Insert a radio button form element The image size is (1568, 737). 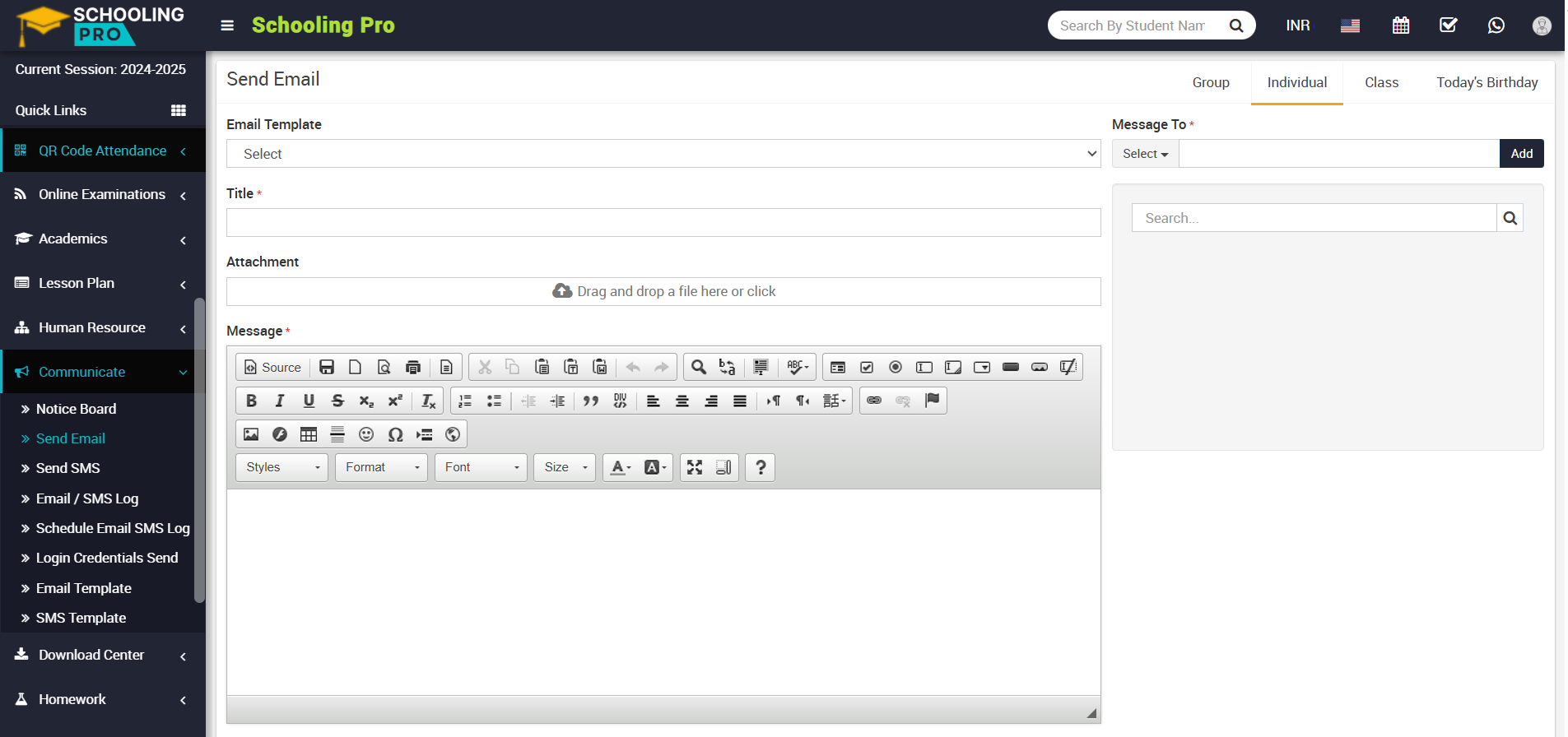coord(896,367)
